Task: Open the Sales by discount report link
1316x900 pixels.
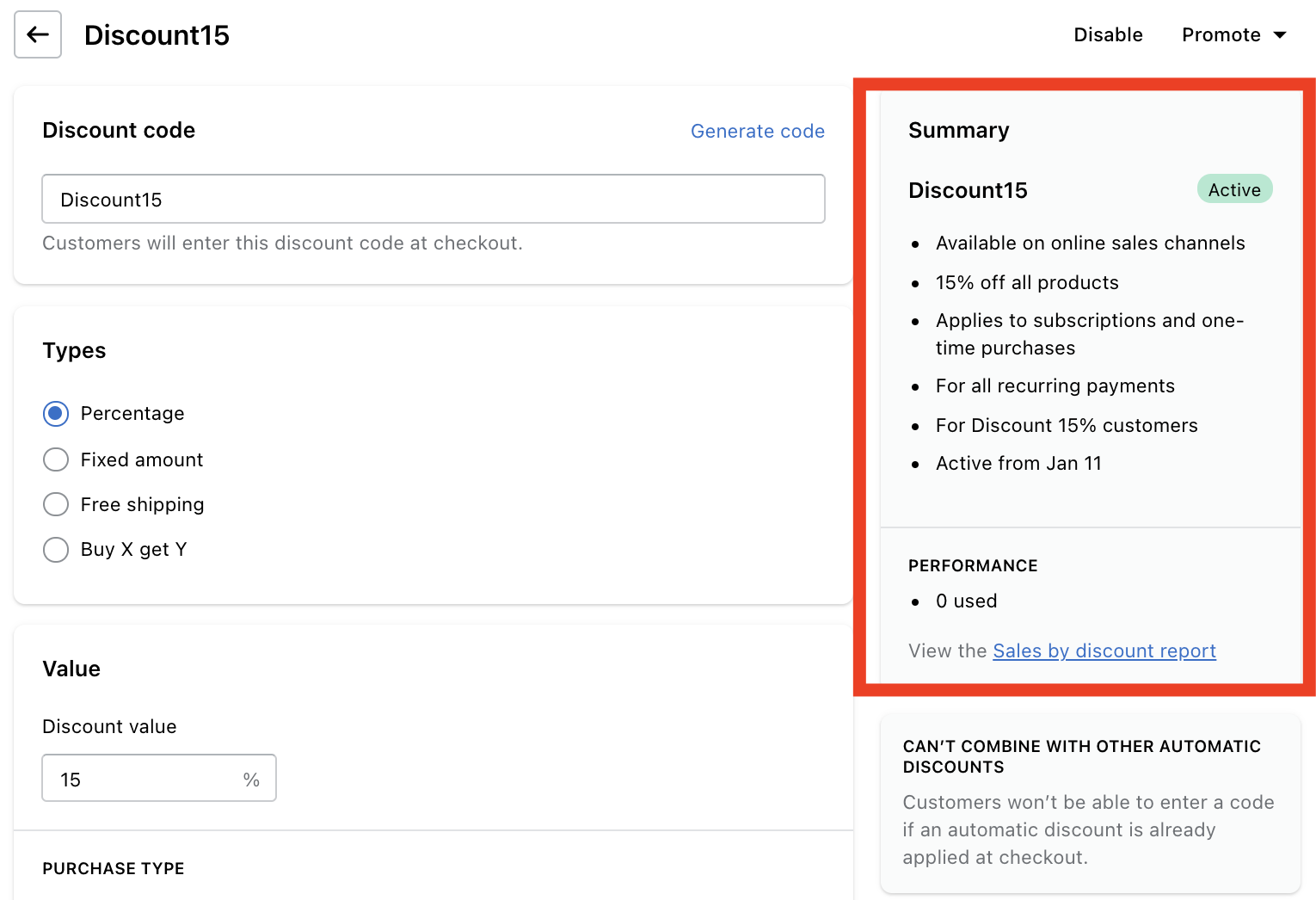Action: (x=1104, y=650)
